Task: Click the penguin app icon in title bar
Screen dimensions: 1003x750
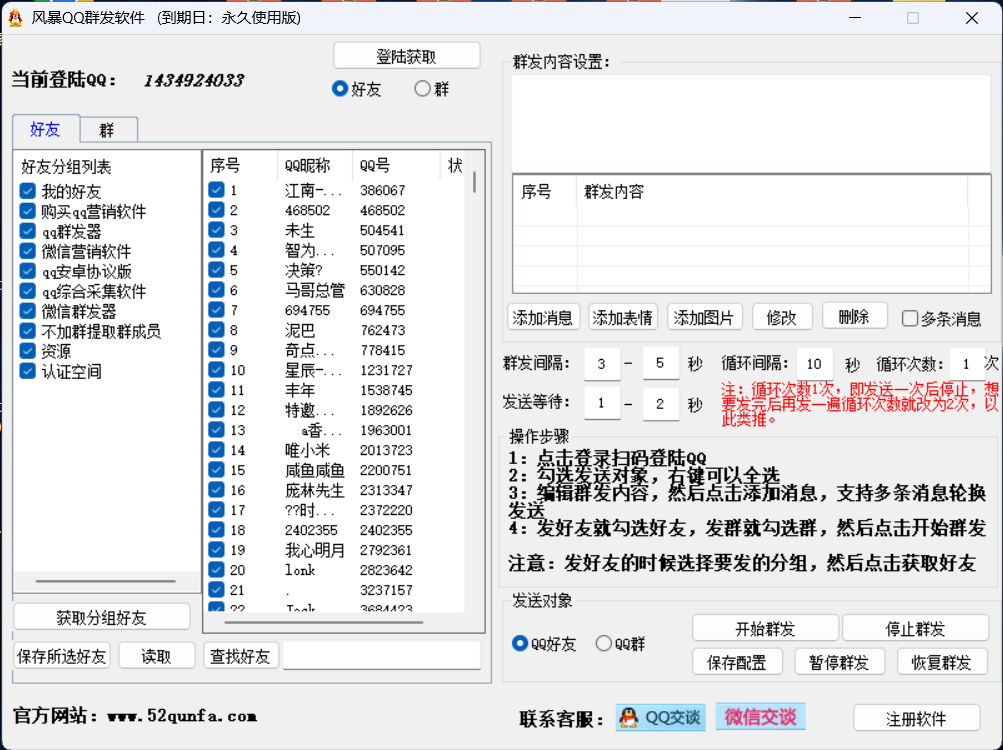Action: point(15,18)
